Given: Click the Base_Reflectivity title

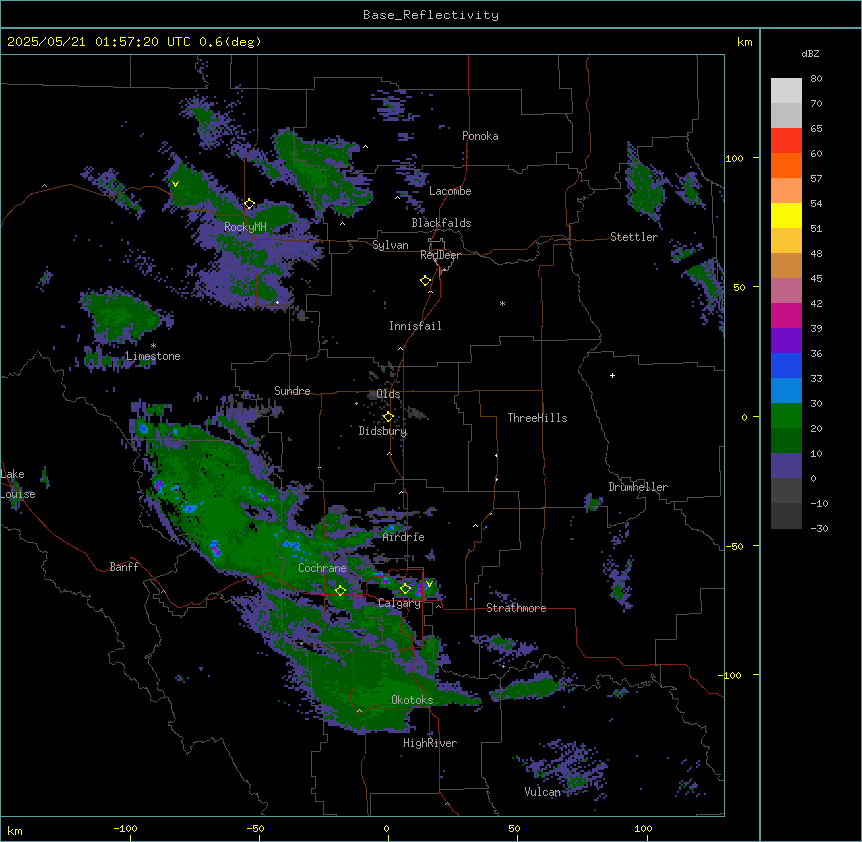Looking at the screenshot, I should tap(431, 15).
